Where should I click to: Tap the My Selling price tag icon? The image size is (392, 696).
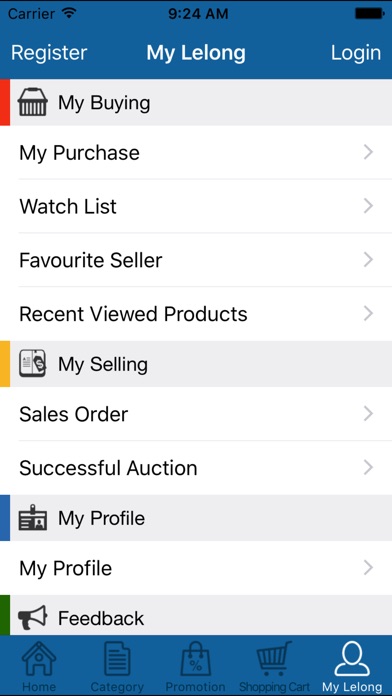click(x=32, y=364)
